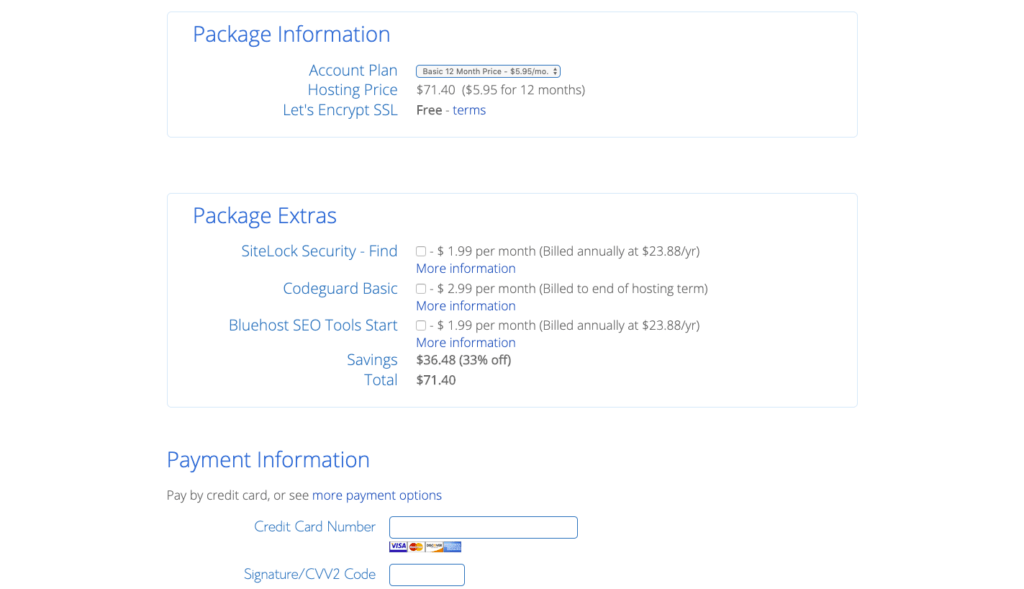Select the Total amount $71.40
Image resolution: width=1024 pixels, height=589 pixels.
click(436, 380)
